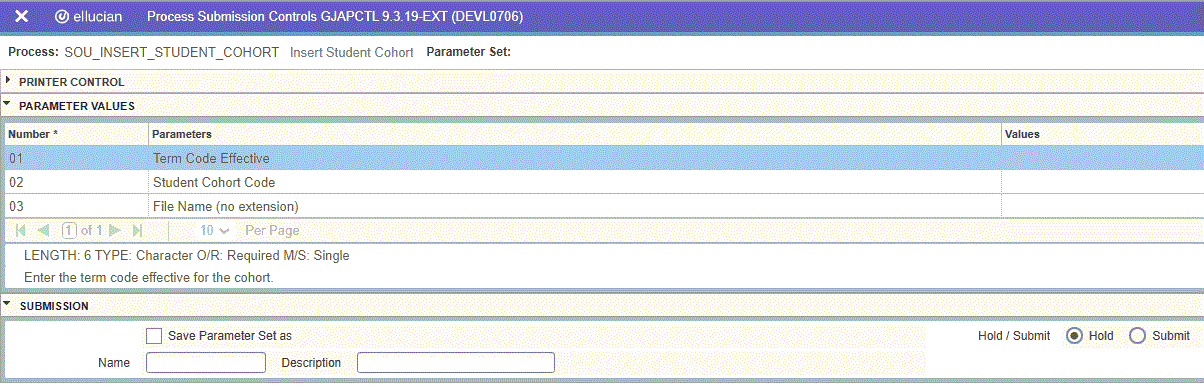Click the Parameter Set label
Image resolution: width=1204 pixels, height=387 pixels.
(469, 52)
